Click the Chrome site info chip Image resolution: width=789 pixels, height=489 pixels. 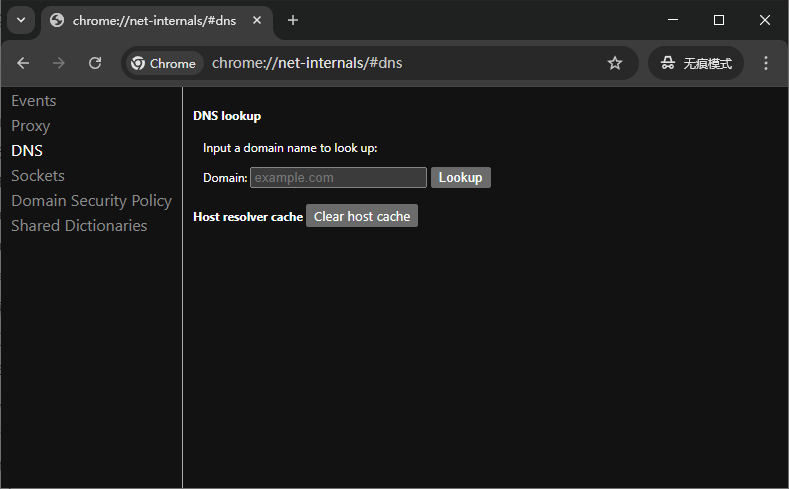click(x=164, y=63)
